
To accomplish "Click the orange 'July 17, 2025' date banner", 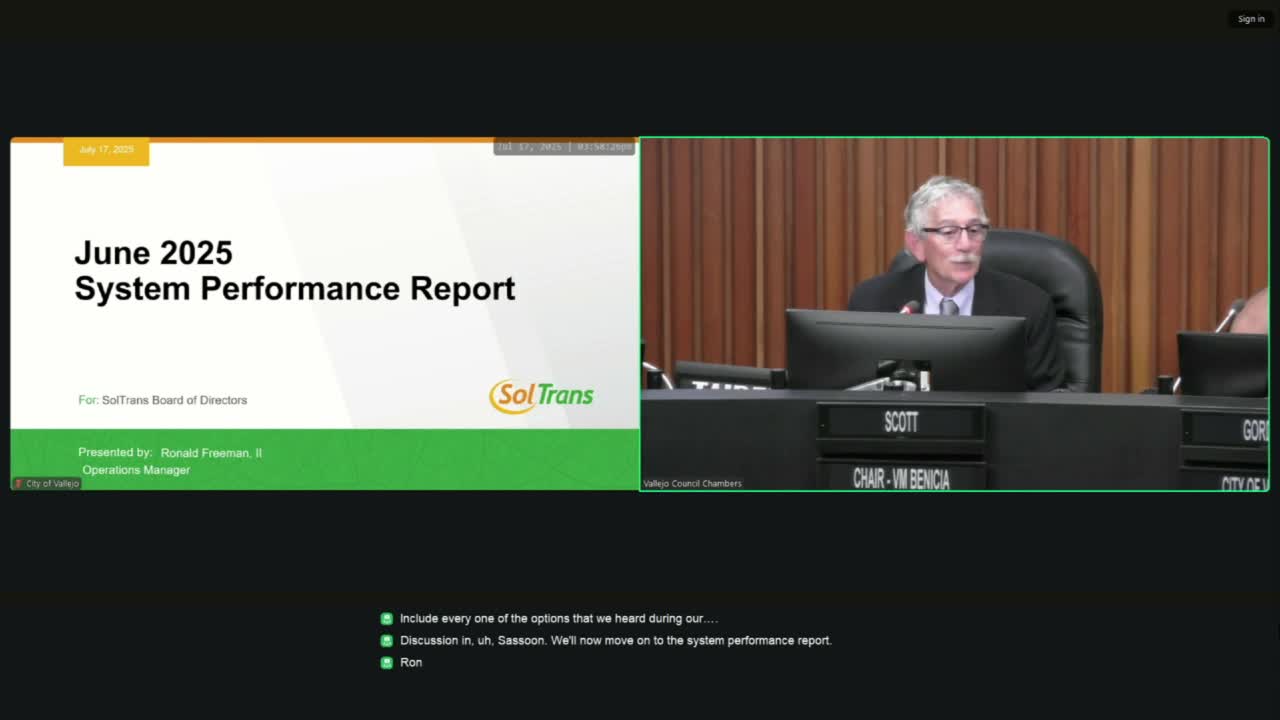I will point(106,150).
